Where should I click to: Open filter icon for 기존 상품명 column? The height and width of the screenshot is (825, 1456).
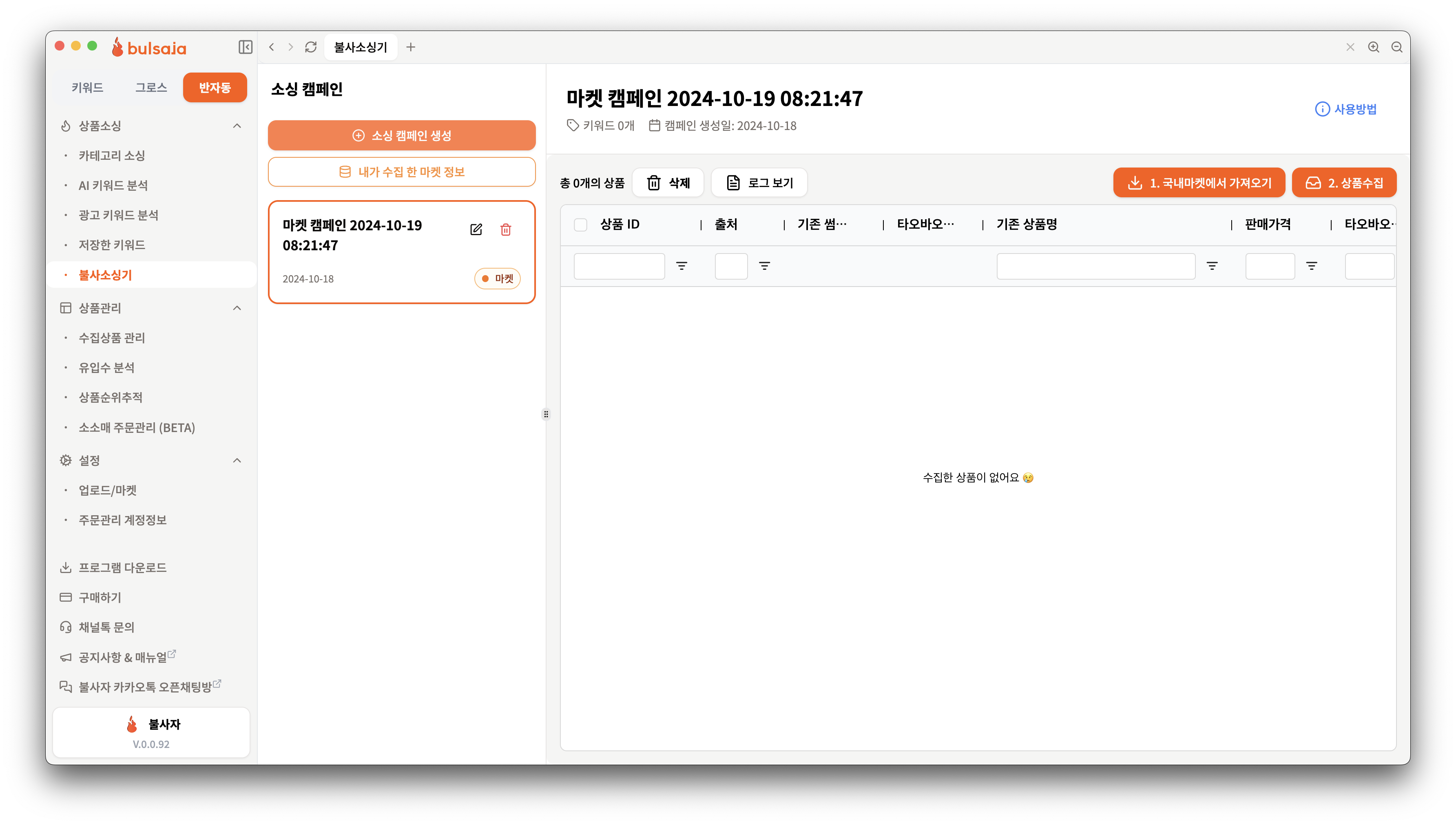[x=1212, y=266]
